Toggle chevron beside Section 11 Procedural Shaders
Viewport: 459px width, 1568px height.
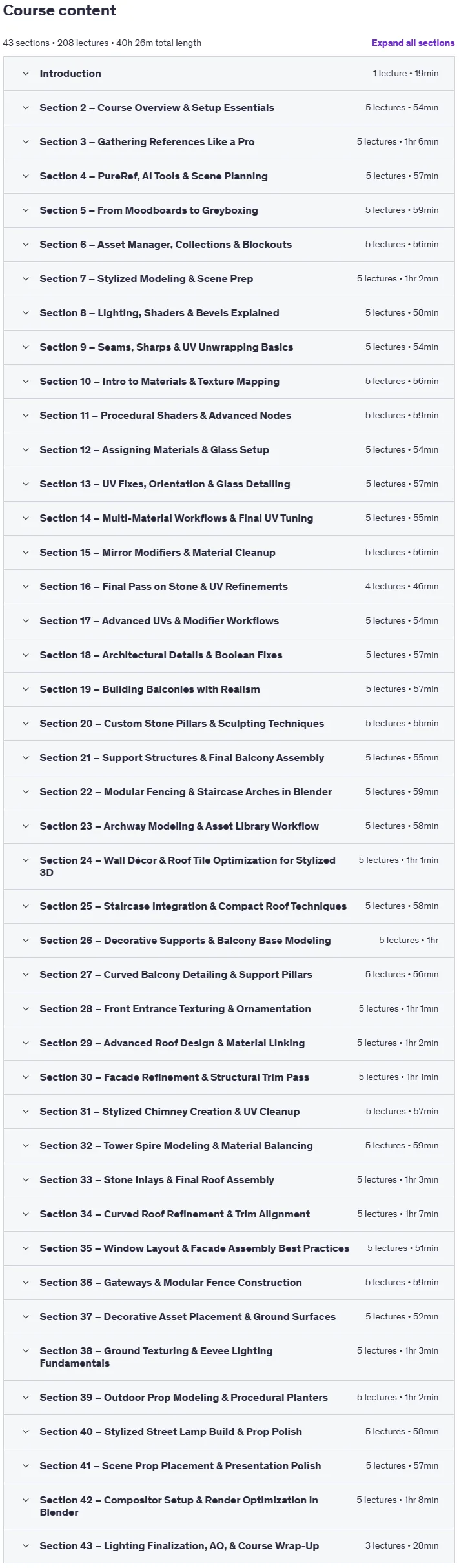pos(26,416)
